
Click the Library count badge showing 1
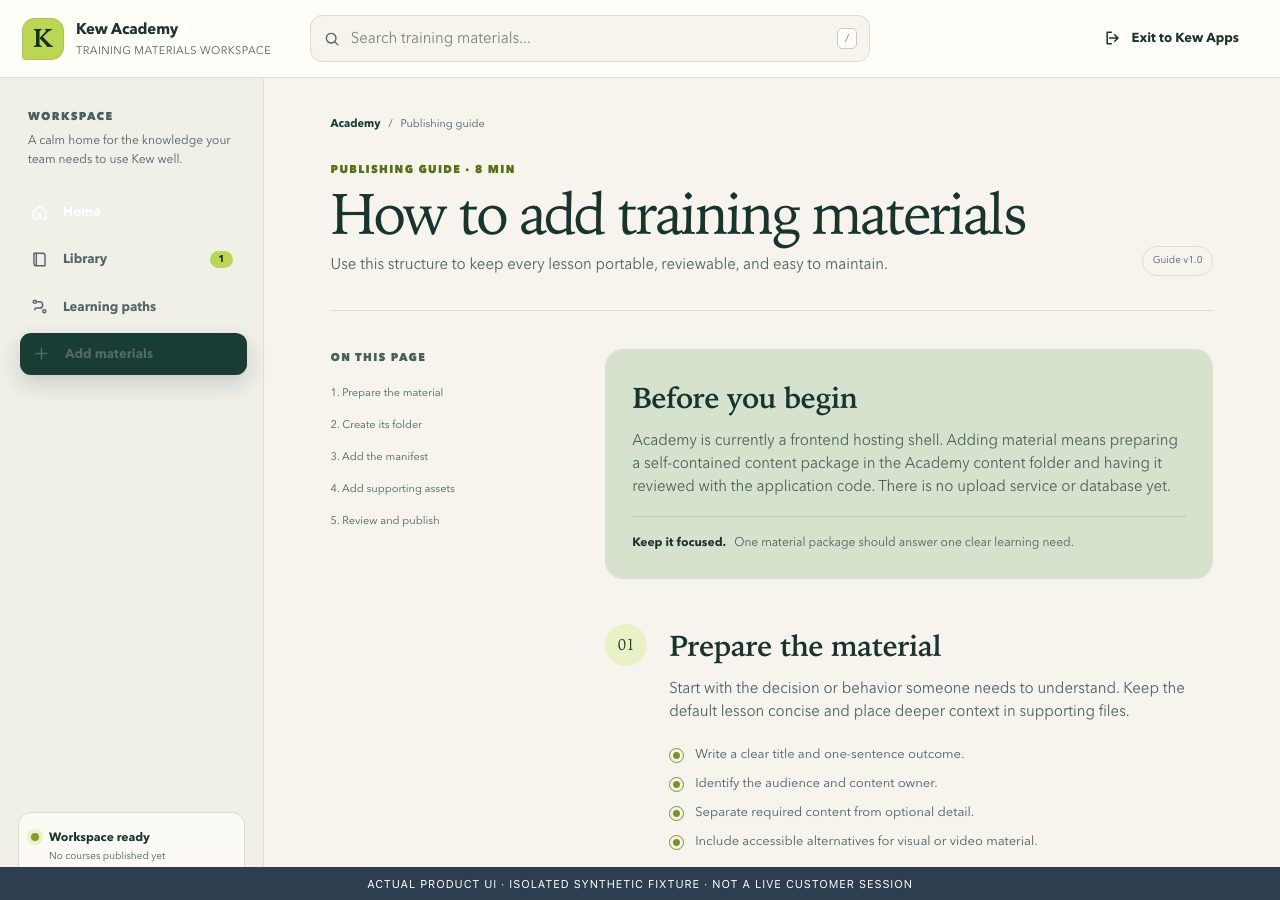pyautogui.click(x=221, y=259)
